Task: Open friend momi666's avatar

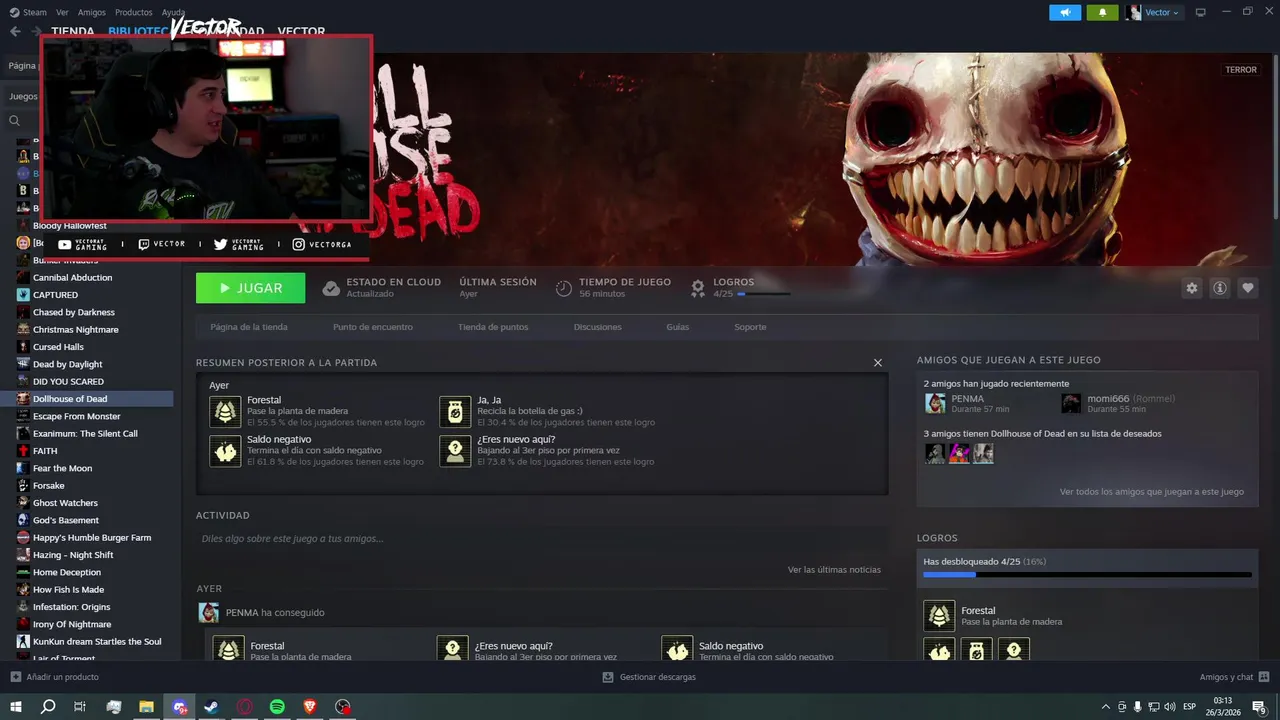Action: [x=1071, y=403]
